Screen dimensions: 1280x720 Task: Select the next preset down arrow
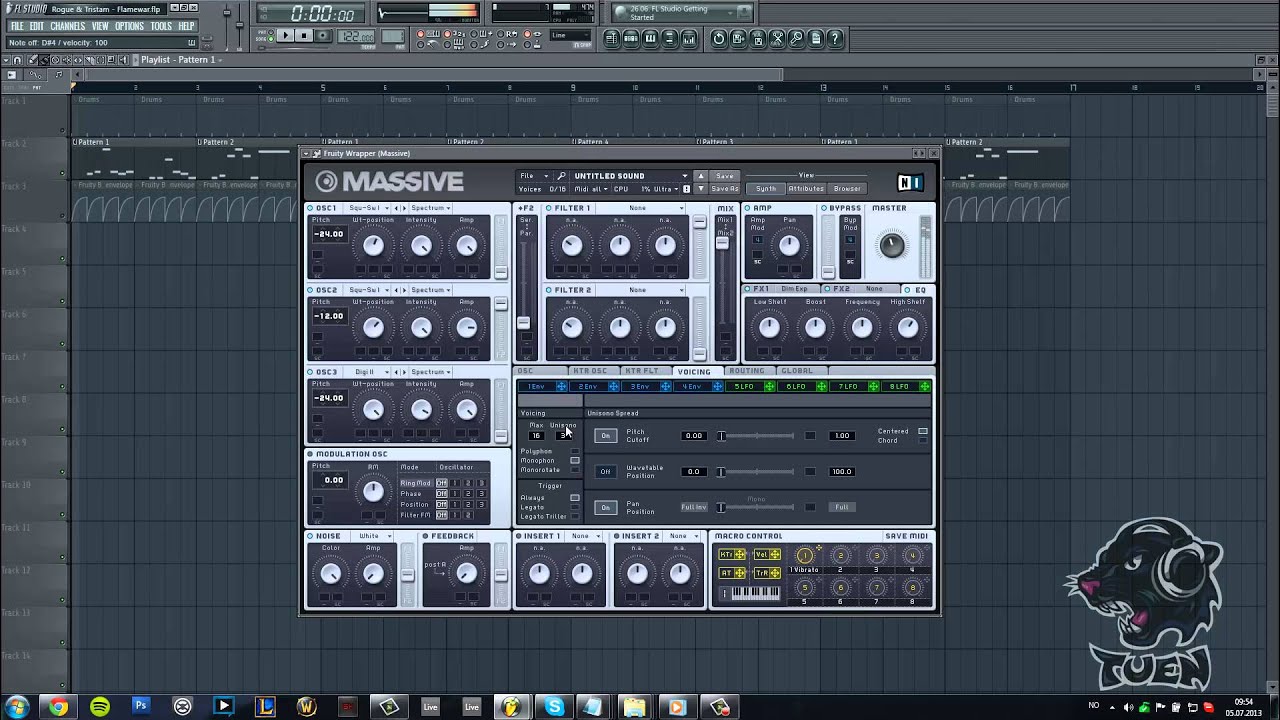pos(700,189)
